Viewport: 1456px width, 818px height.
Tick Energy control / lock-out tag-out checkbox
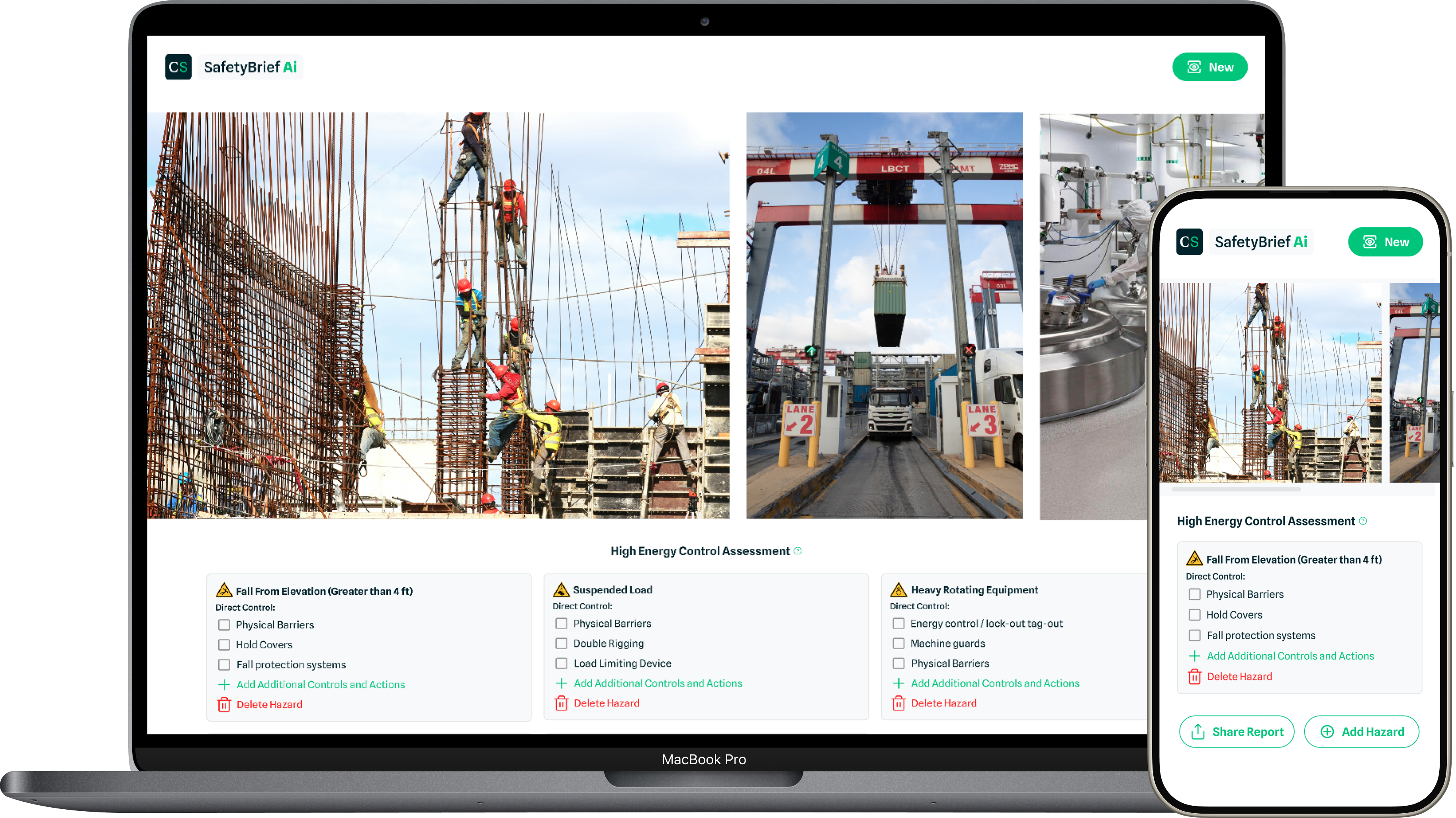pos(898,624)
